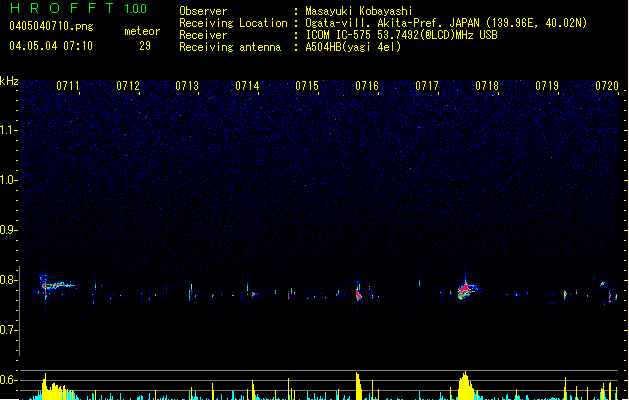
Task: Click the 1.0 kHz axis label
Action: click(x=8, y=180)
